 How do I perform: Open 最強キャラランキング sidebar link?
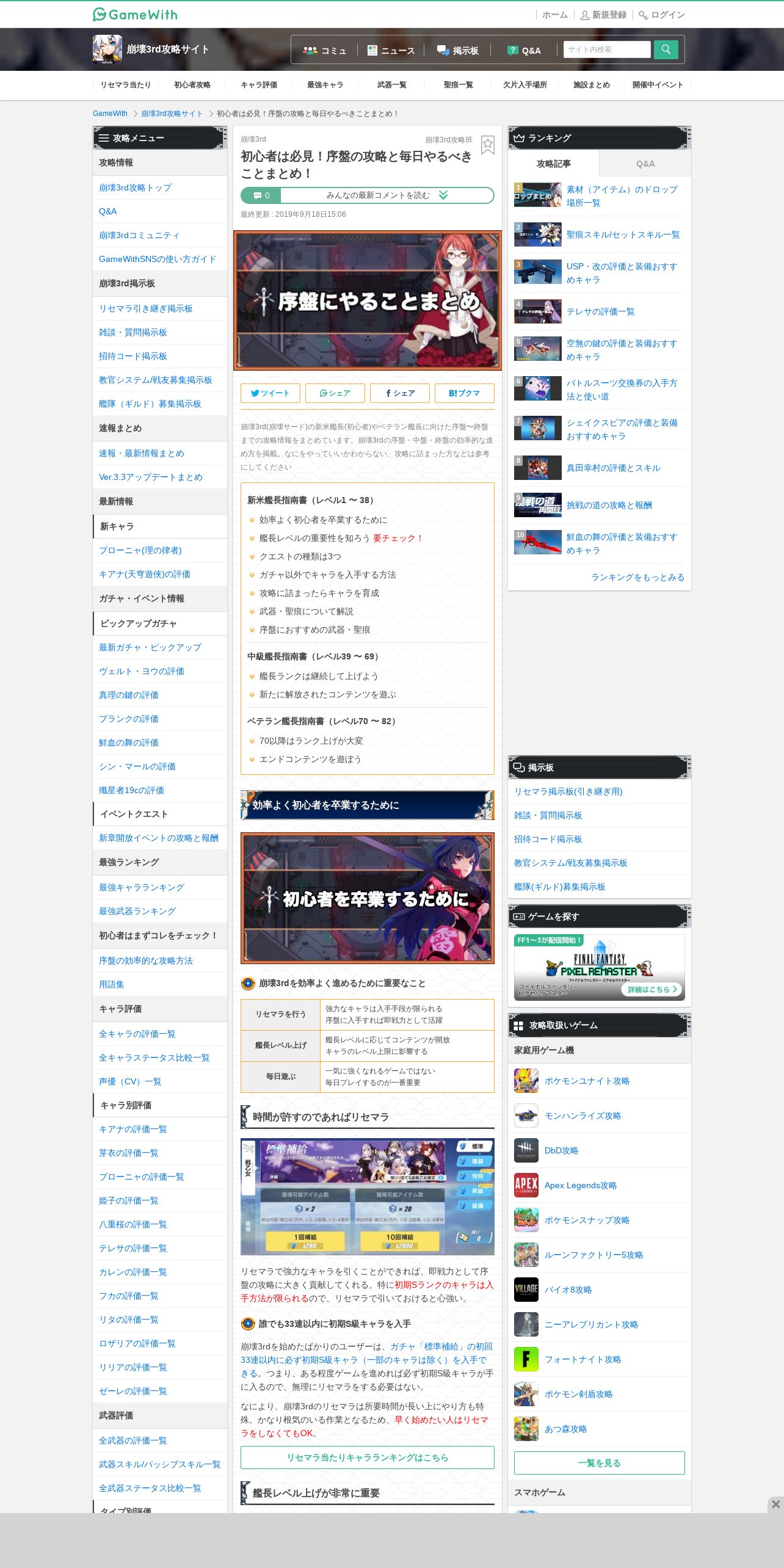[x=159, y=887]
